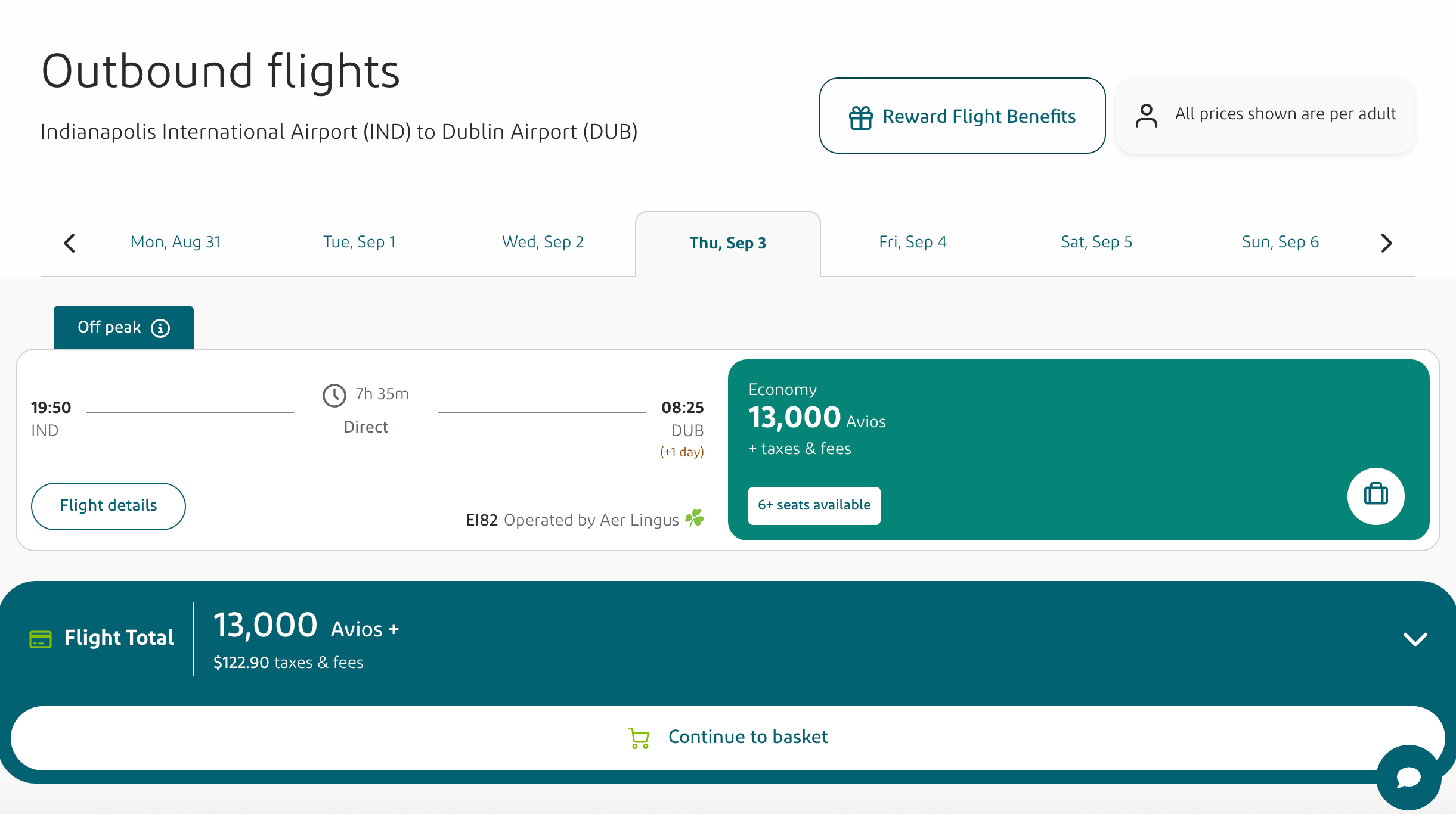Viewport: 1456px width, 814px height.
Task: Select the Mon, Aug 31 date tab
Action: [175, 241]
